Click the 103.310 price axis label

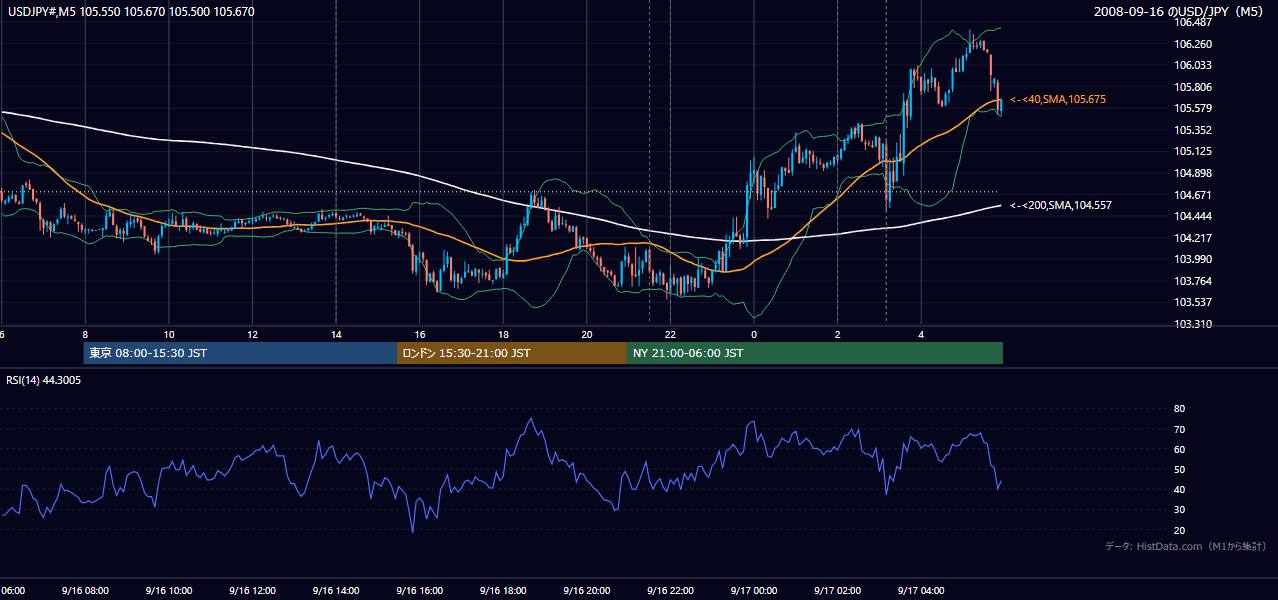[x=1193, y=324]
